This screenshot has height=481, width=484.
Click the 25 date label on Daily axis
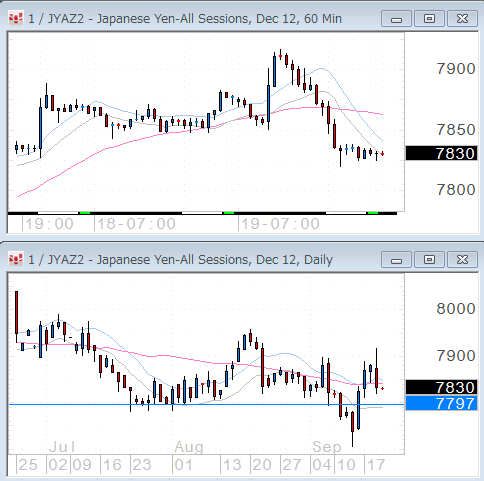(x=28, y=465)
